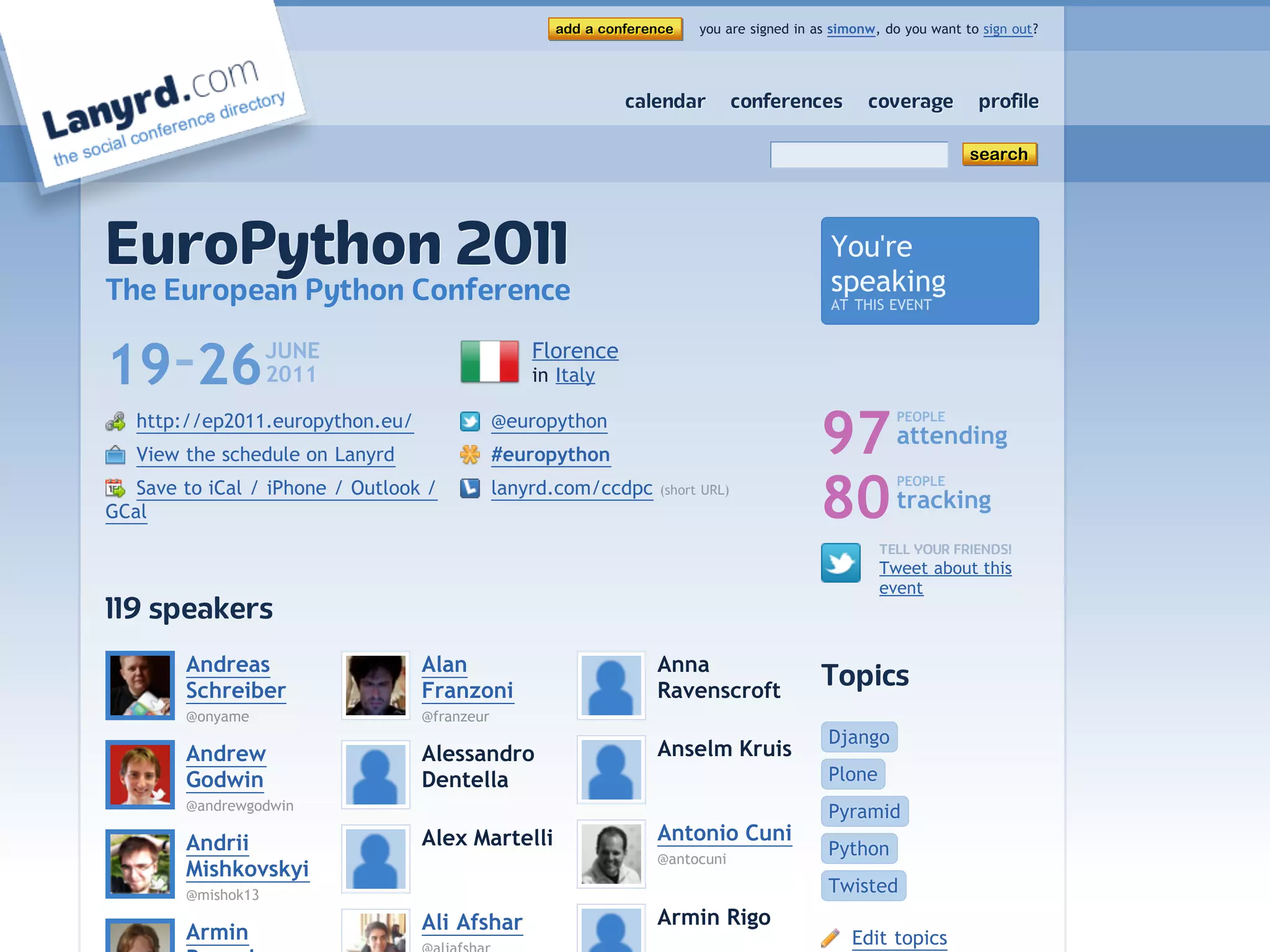Open Alan Franzoni's name link

[x=468, y=677]
